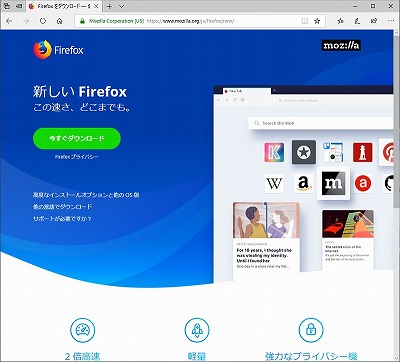Click the Share icon in Edge toolbar
The height and width of the screenshot is (362, 400).
374,21
